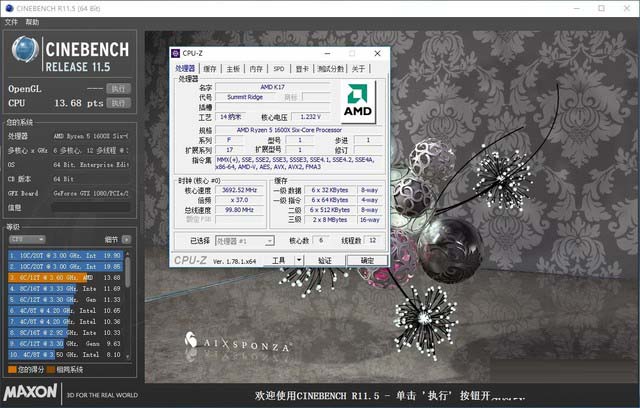Click the CPU-Z title bar app icon
Viewport: 640px width, 408px height.
tap(176, 53)
